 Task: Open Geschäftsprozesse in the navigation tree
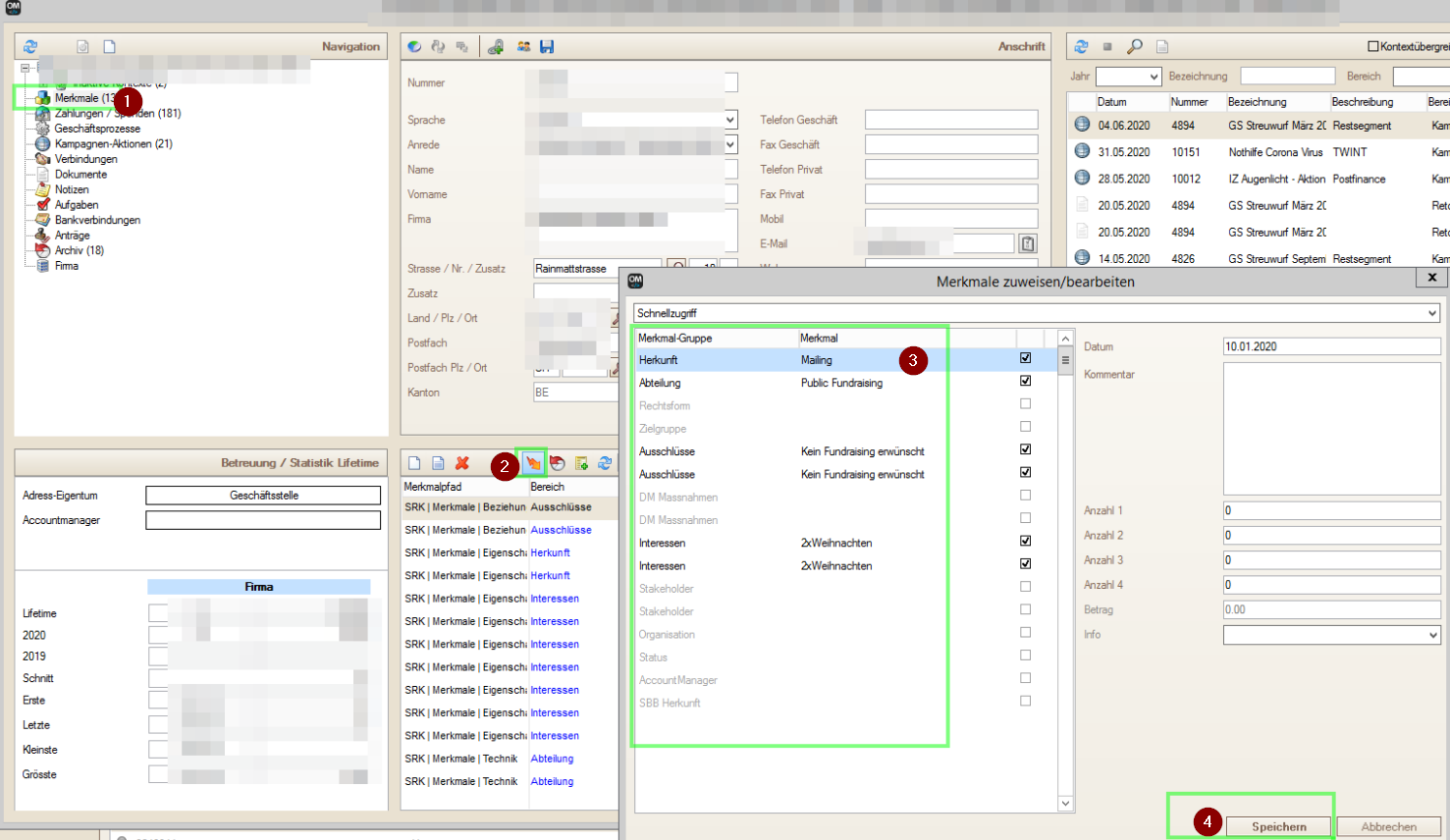pyautogui.click(x=97, y=129)
